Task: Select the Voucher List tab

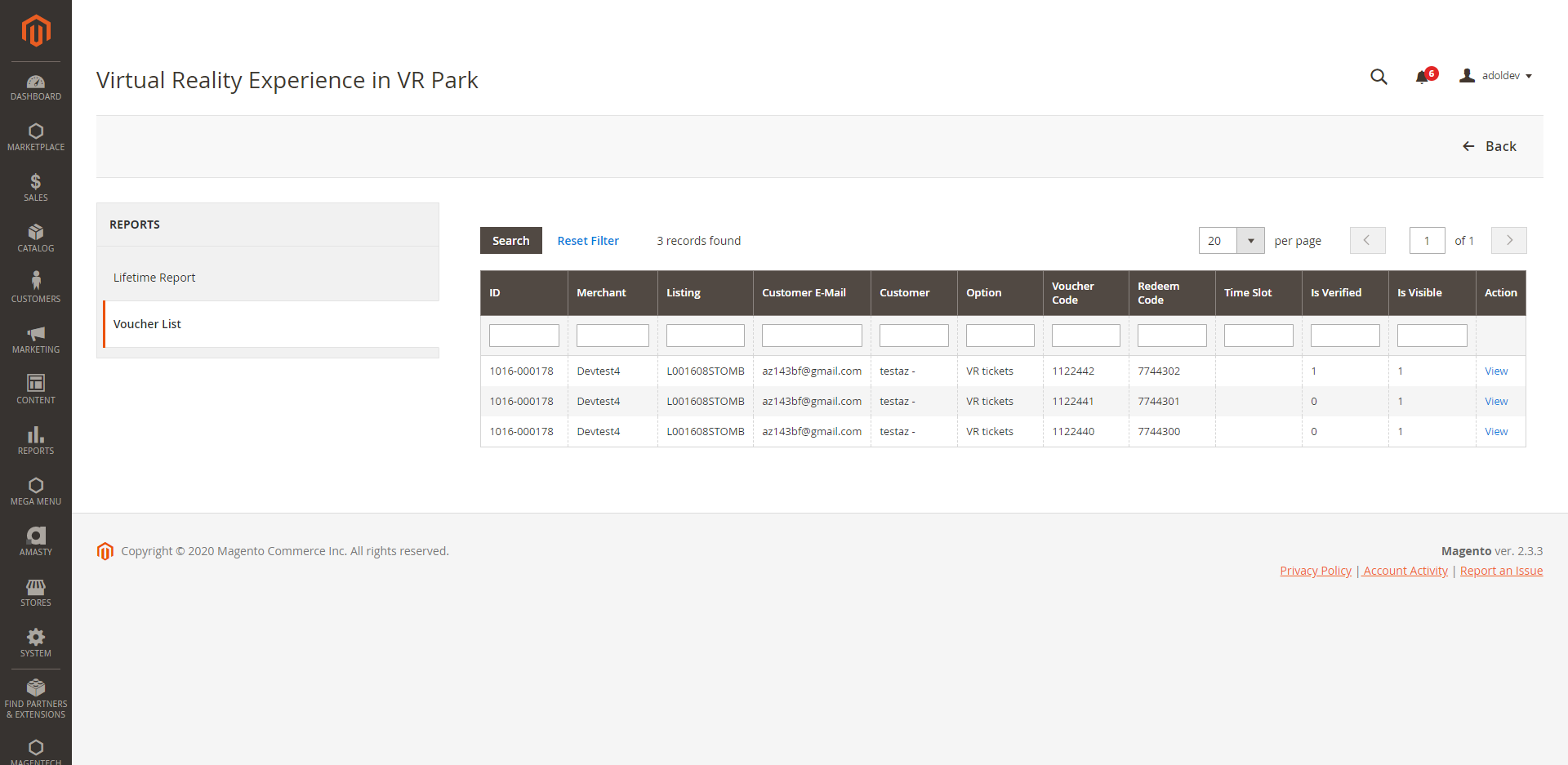Action: click(x=270, y=324)
